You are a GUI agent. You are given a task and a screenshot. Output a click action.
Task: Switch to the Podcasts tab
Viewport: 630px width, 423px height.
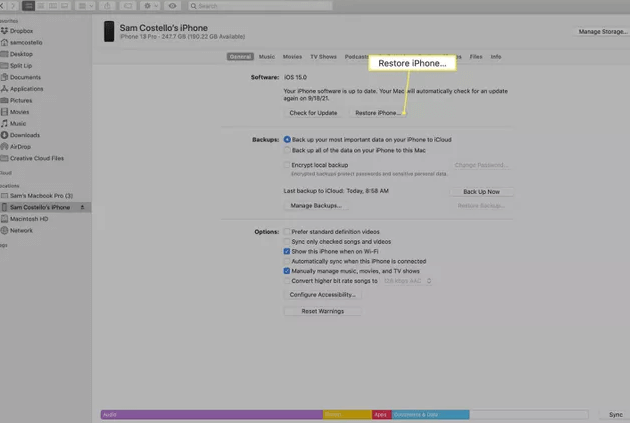(x=356, y=57)
